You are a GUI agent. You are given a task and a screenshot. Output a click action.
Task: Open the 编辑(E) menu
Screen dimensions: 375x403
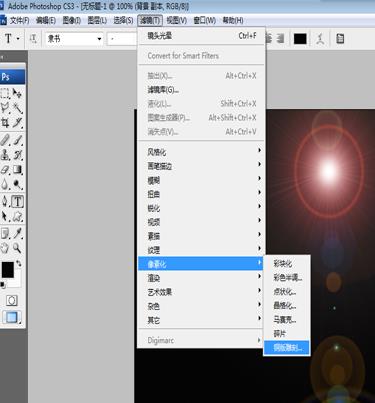tap(46, 21)
